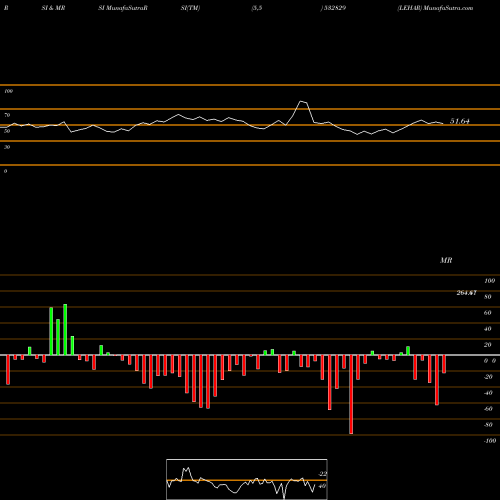Click the MR panel title
500x500 pixels.
[x=446, y=260]
